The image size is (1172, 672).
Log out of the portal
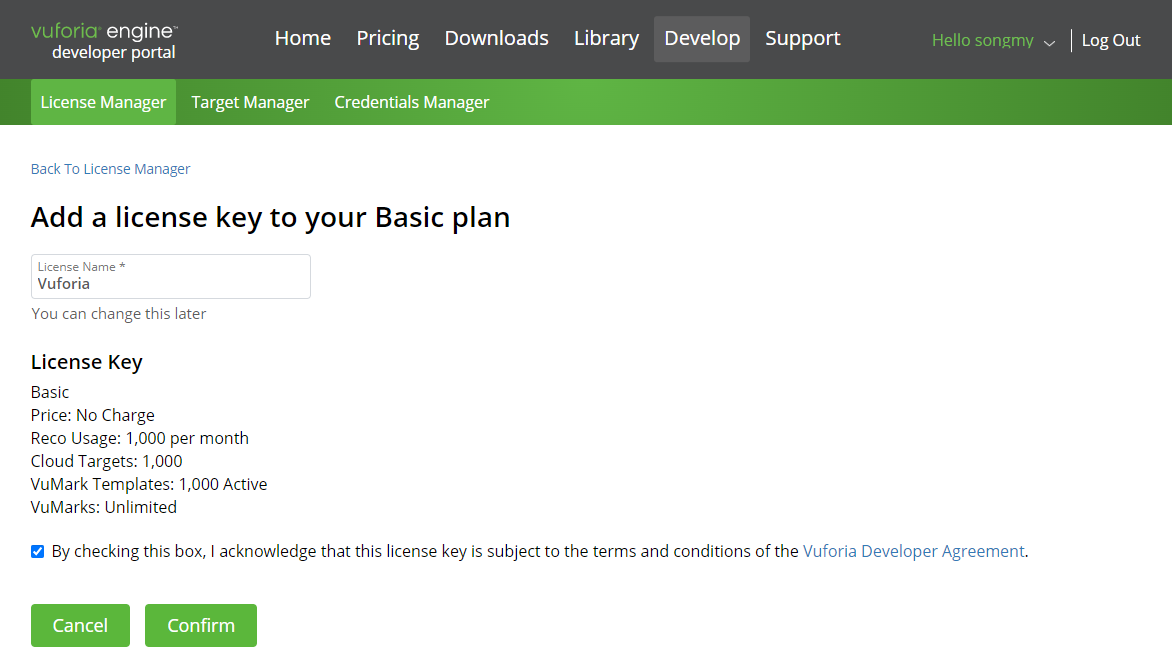[x=1111, y=40]
